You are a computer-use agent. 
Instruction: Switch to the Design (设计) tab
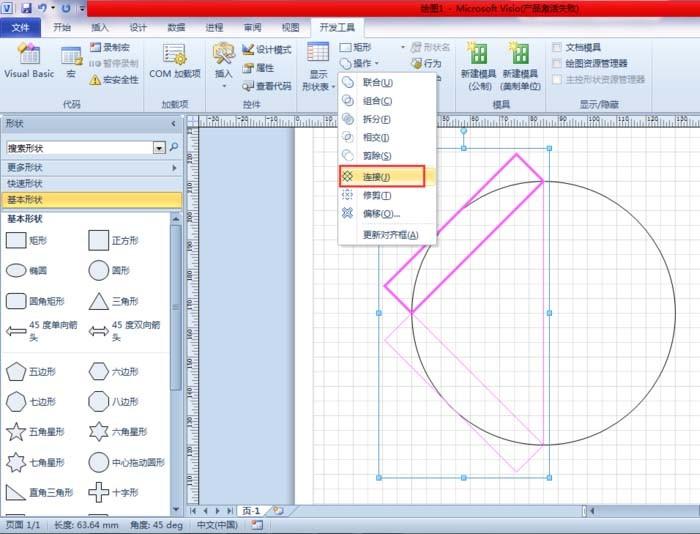[138, 28]
